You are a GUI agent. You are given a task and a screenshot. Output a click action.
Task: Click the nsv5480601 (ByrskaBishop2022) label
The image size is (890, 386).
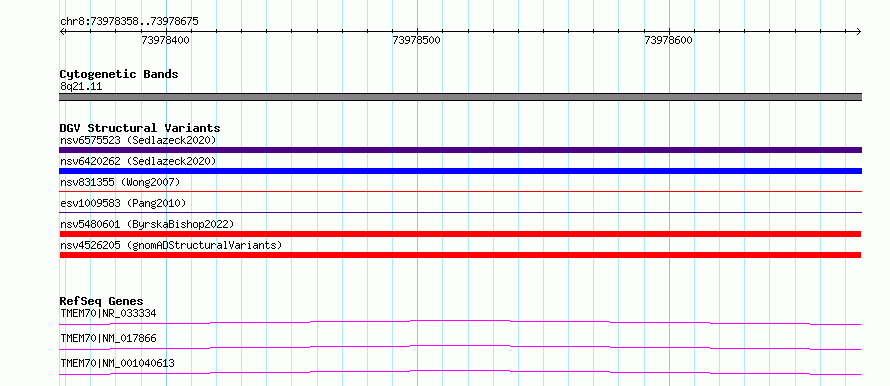click(x=147, y=224)
